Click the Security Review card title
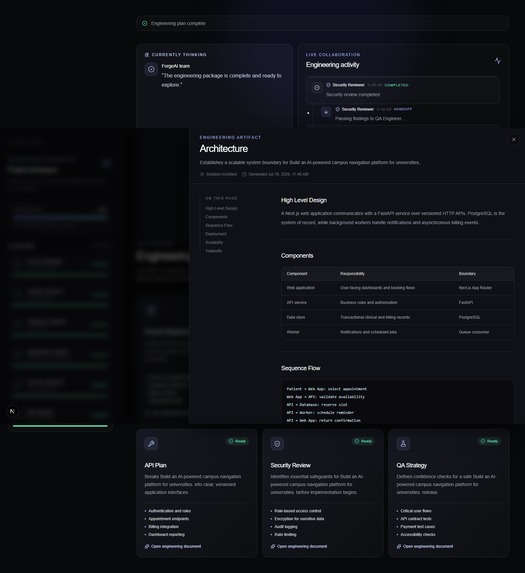 click(x=290, y=465)
